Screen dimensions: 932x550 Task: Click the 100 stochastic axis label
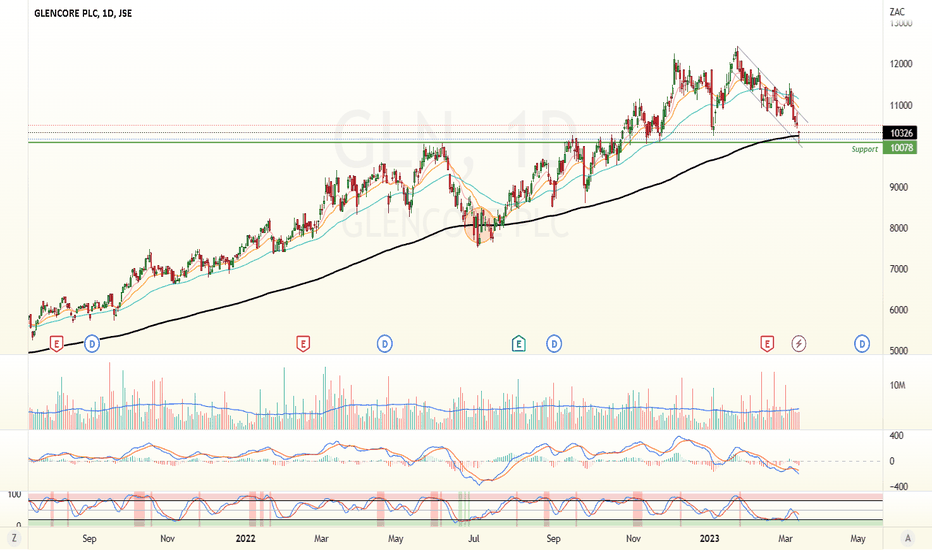[14, 495]
